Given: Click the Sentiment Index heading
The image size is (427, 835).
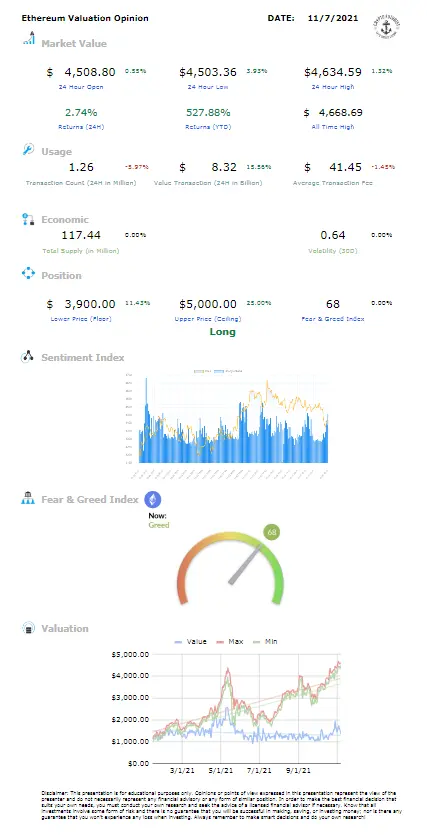Looking at the screenshot, I should pos(83,357).
